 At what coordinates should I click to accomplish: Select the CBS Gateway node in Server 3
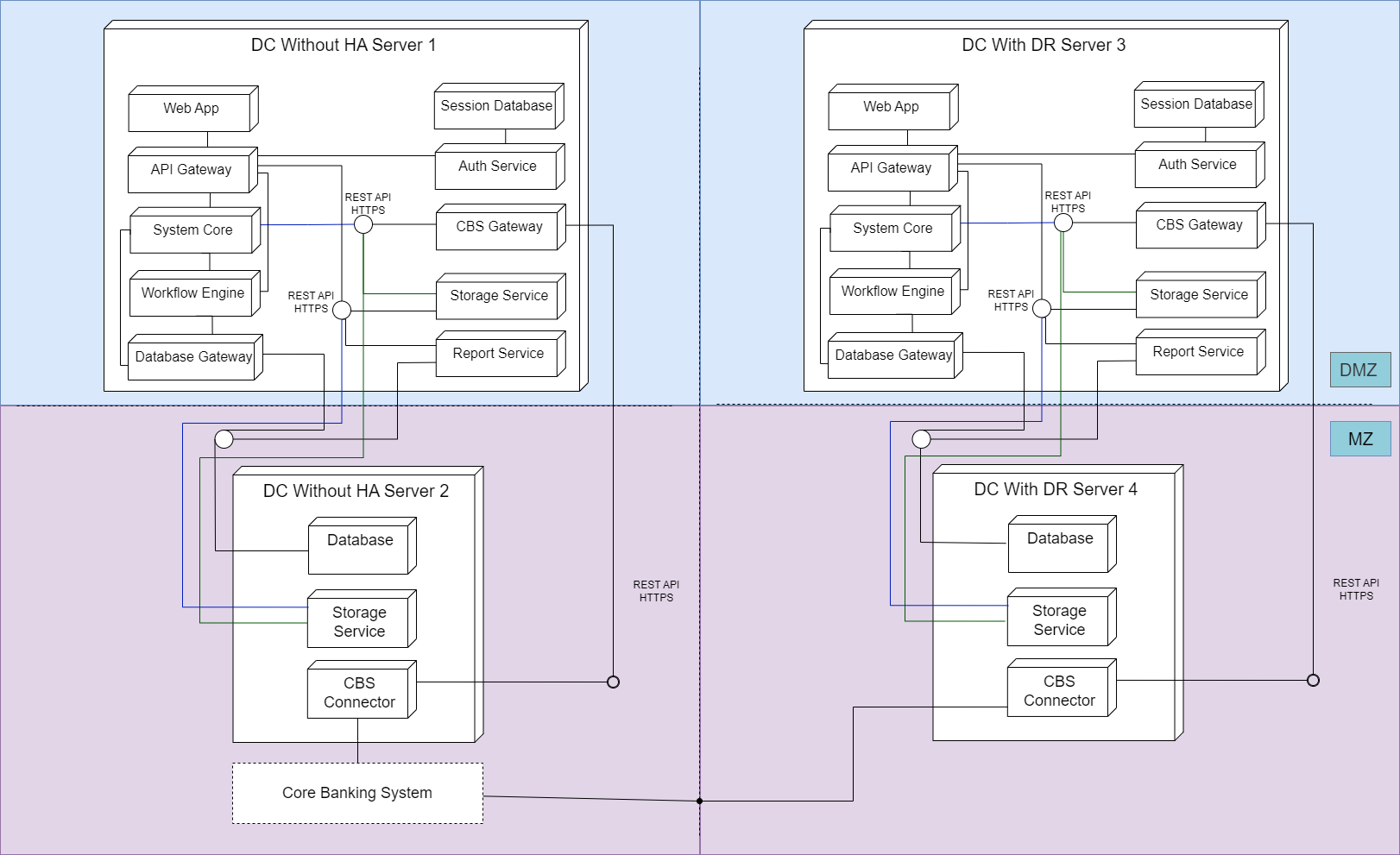pyautogui.click(x=1201, y=225)
